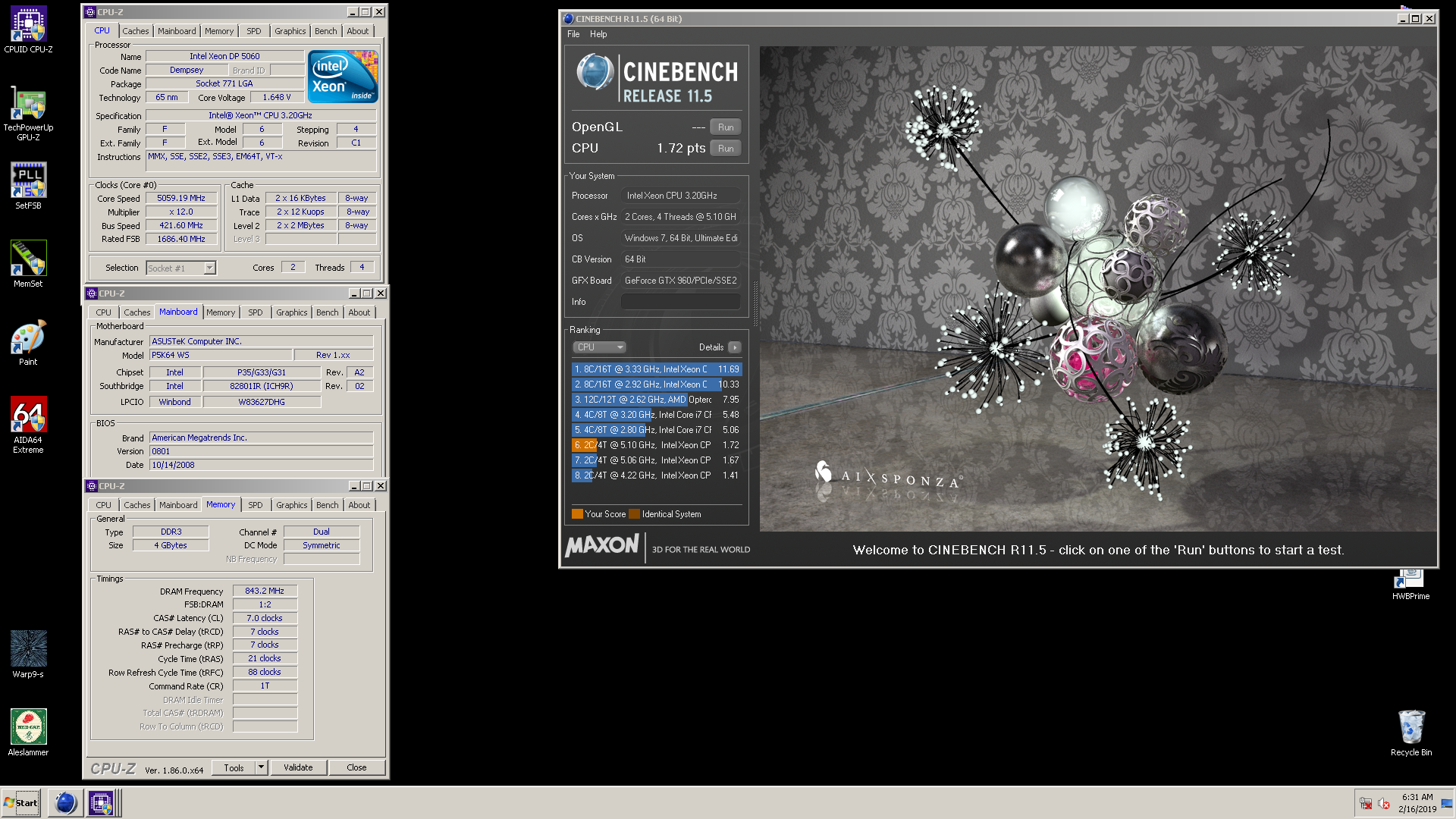Viewport: 1456px width, 819px height.
Task: Click the Cinebench side panel splitter handle
Action: pyautogui.click(x=755, y=303)
